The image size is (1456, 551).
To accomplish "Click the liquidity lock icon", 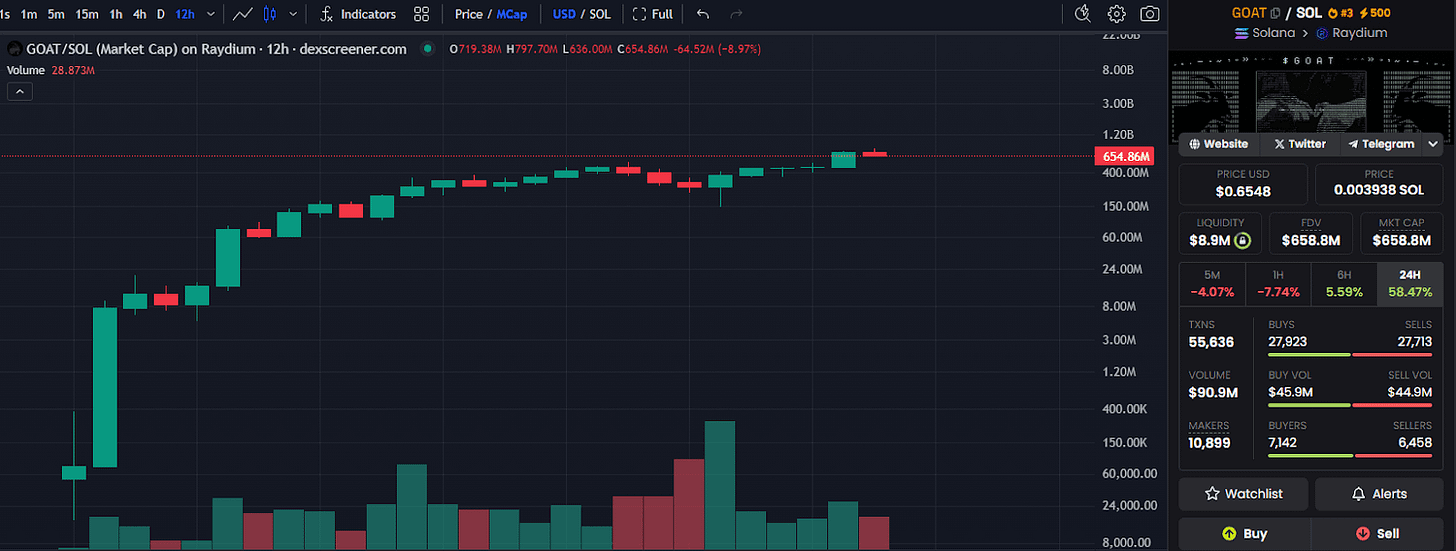I will click(x=1242, y=240).
